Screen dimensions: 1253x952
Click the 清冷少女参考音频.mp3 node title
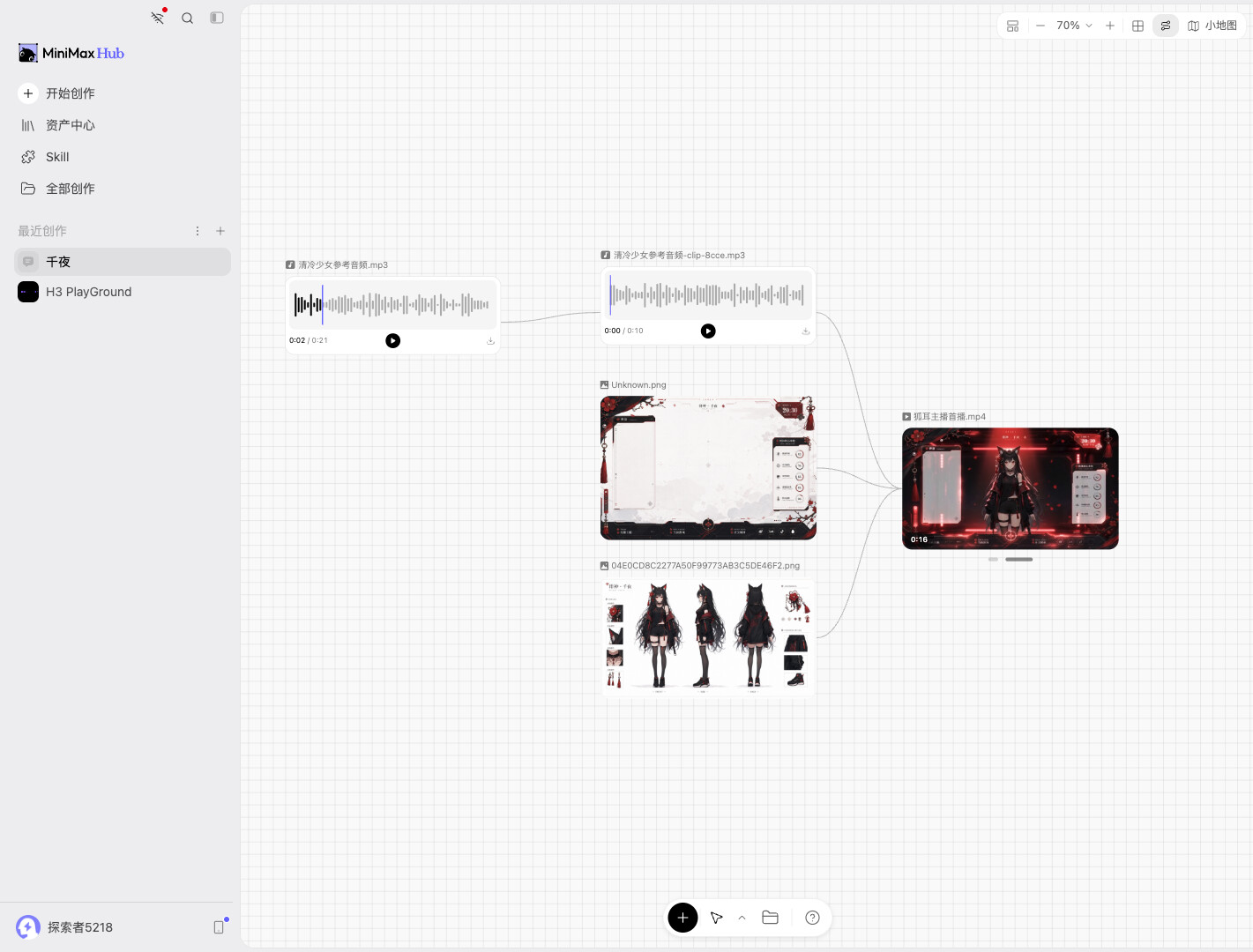(343, 264)
